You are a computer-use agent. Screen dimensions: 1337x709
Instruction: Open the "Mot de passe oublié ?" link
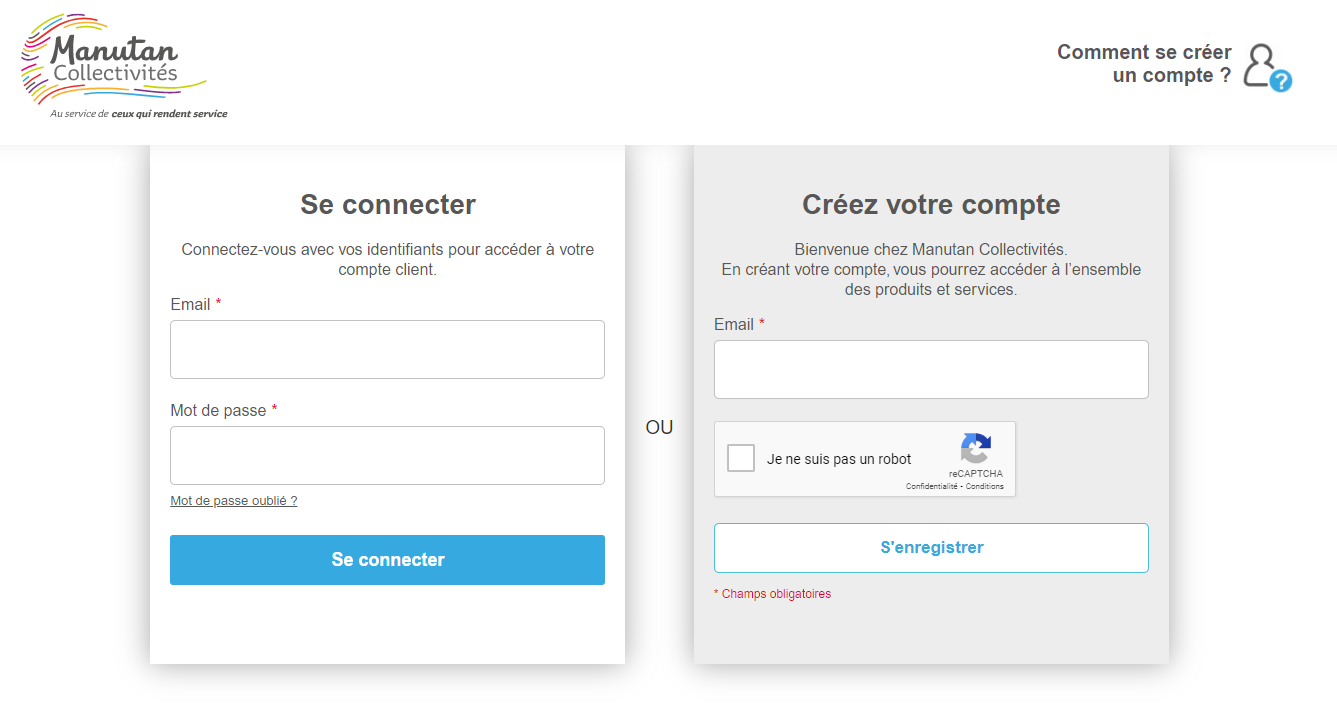coord(234,501)
